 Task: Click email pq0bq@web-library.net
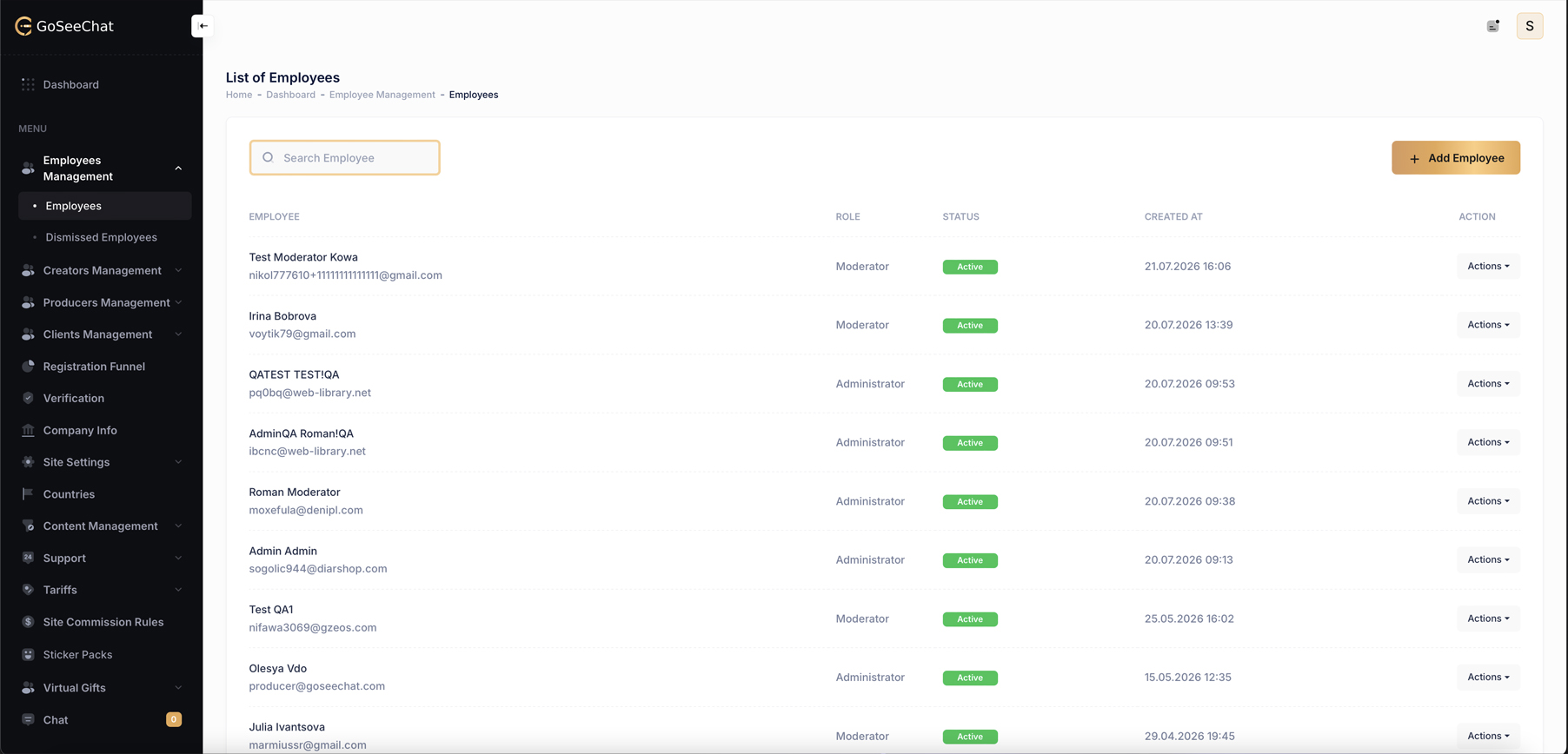point(309,393)
